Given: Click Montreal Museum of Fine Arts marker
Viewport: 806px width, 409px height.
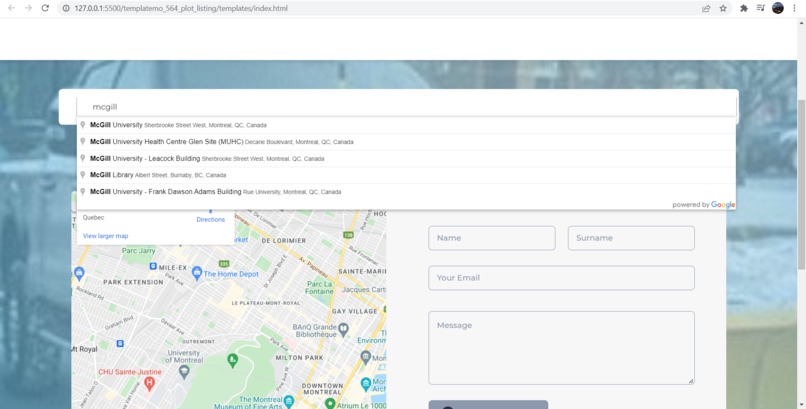Looking at the screenshot, I should pos(289,400).
